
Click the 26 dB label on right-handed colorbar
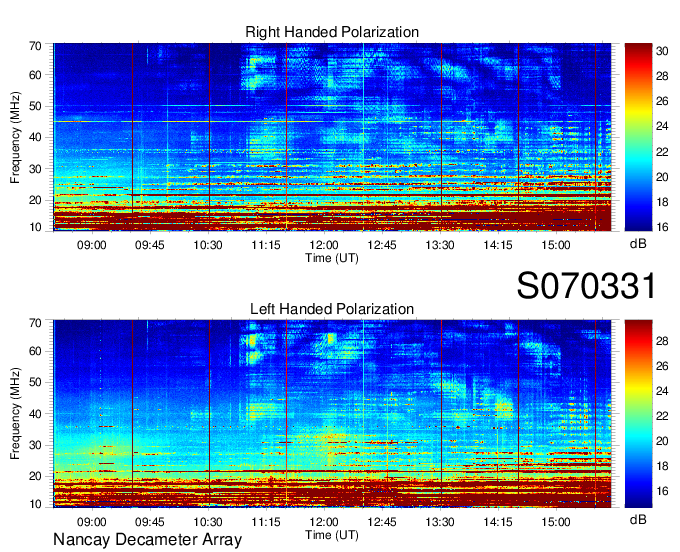pyautogui.click(x=662, y=101)
